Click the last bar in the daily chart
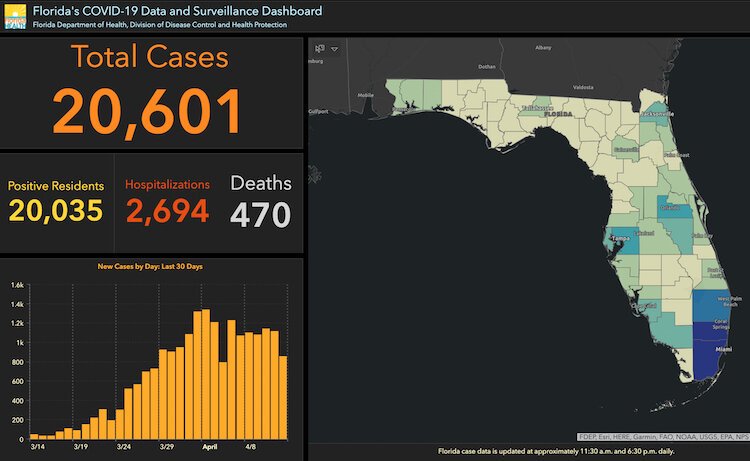 pos(283,397)
